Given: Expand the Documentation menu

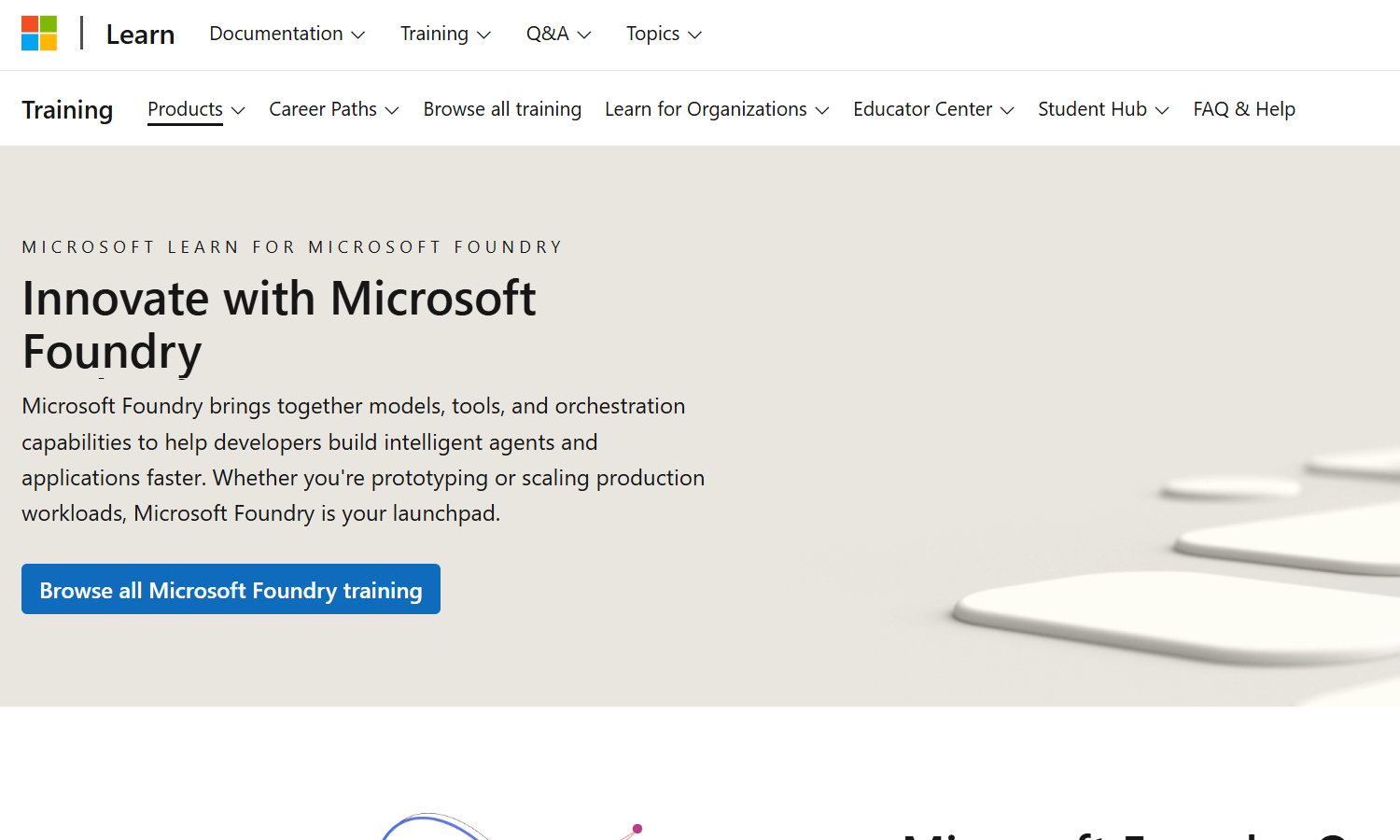Looking at the screenshot, I should (x=287, y=35).
